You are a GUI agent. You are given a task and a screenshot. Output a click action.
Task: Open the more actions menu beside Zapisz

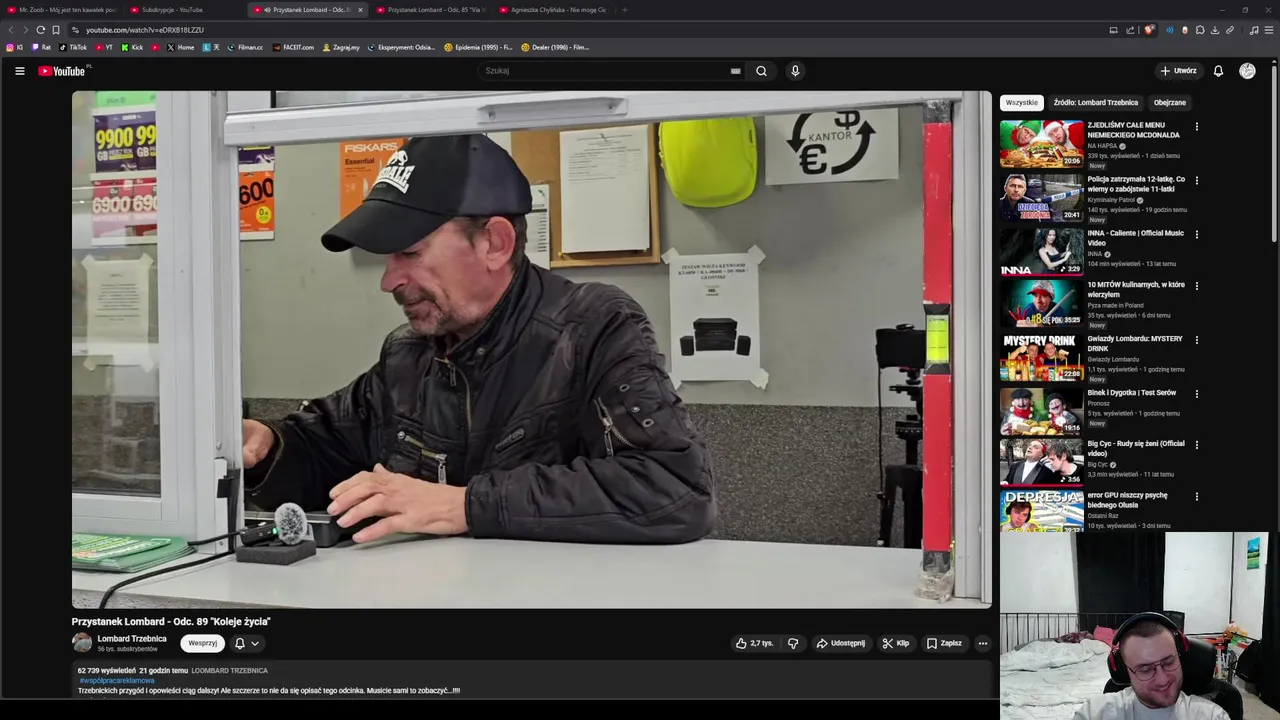pos(983,643)
